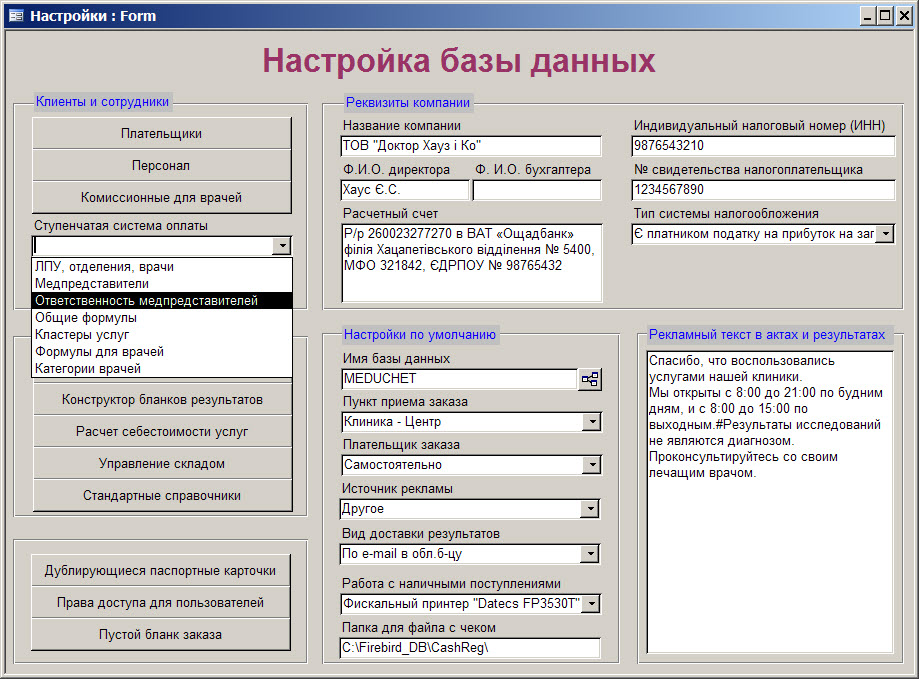Select Формулы для врачей option
Screen dimensions: 919x679
coord(162,352)
